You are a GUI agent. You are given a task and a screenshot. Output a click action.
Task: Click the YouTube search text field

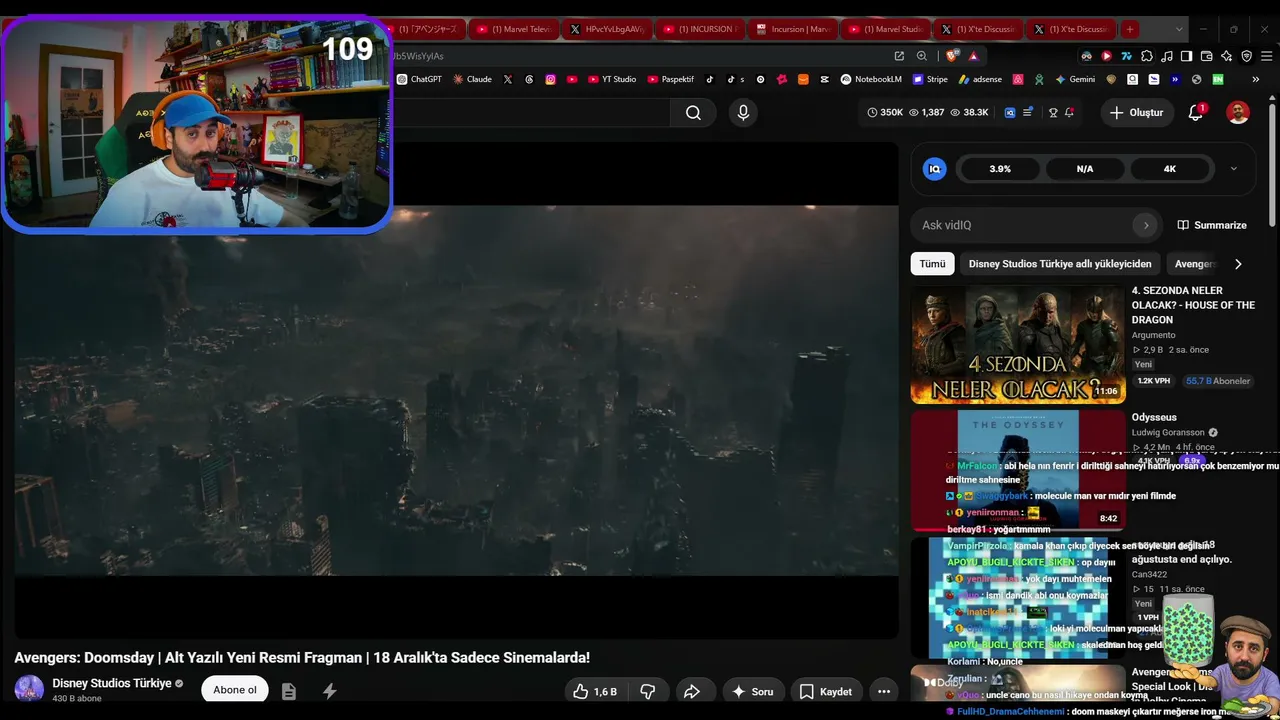(x=530, y=113)
